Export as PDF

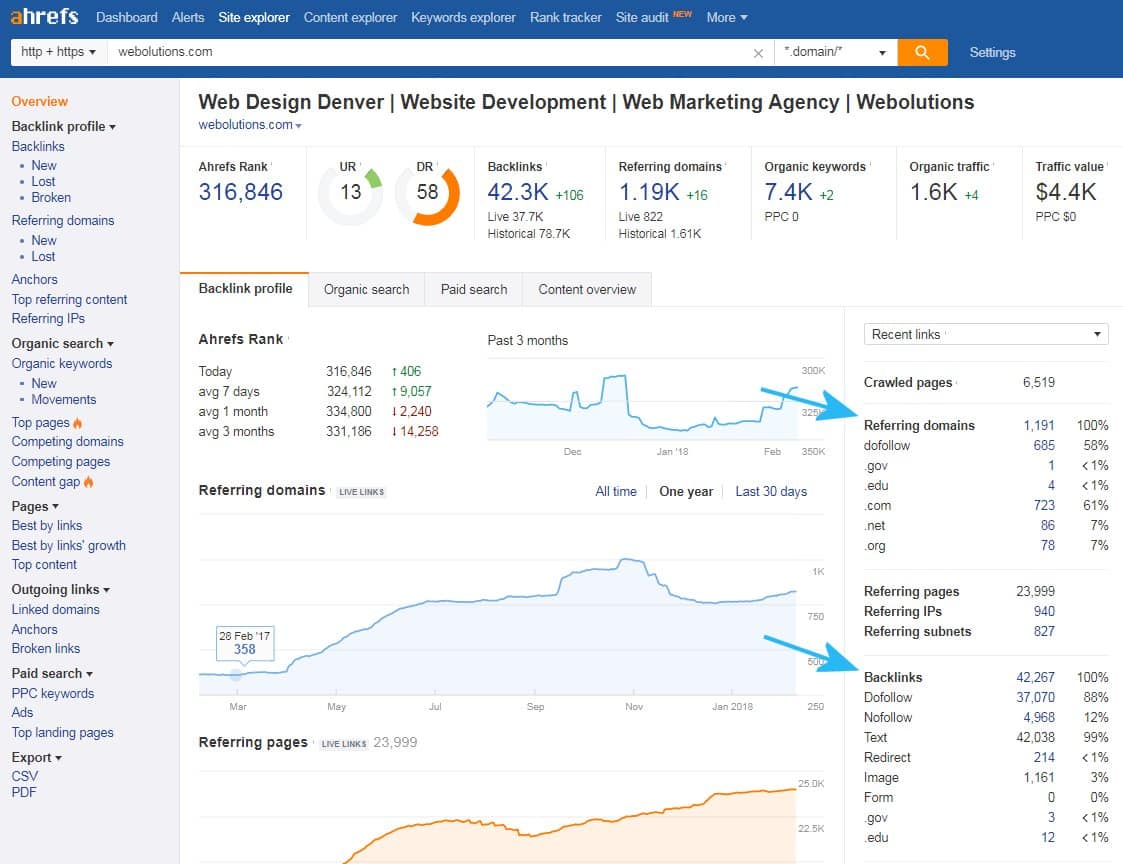point(24,792)
